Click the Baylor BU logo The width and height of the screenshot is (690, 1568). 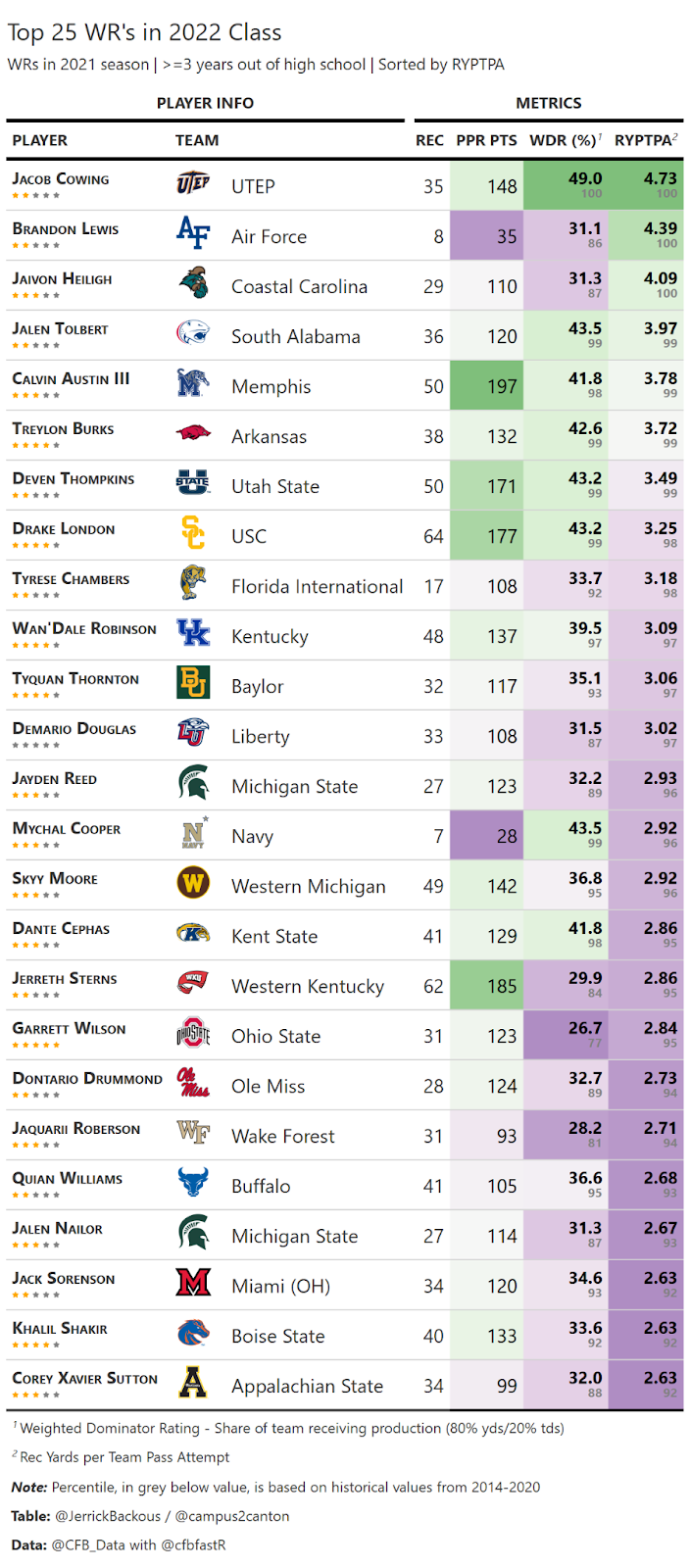tap(193, 683)
